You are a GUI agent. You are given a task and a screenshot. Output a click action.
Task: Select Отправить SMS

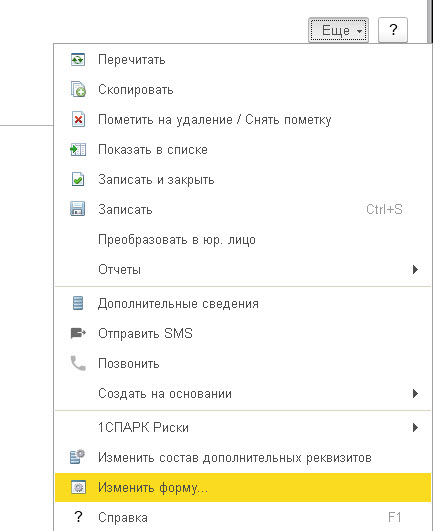[x=243, y=333]
